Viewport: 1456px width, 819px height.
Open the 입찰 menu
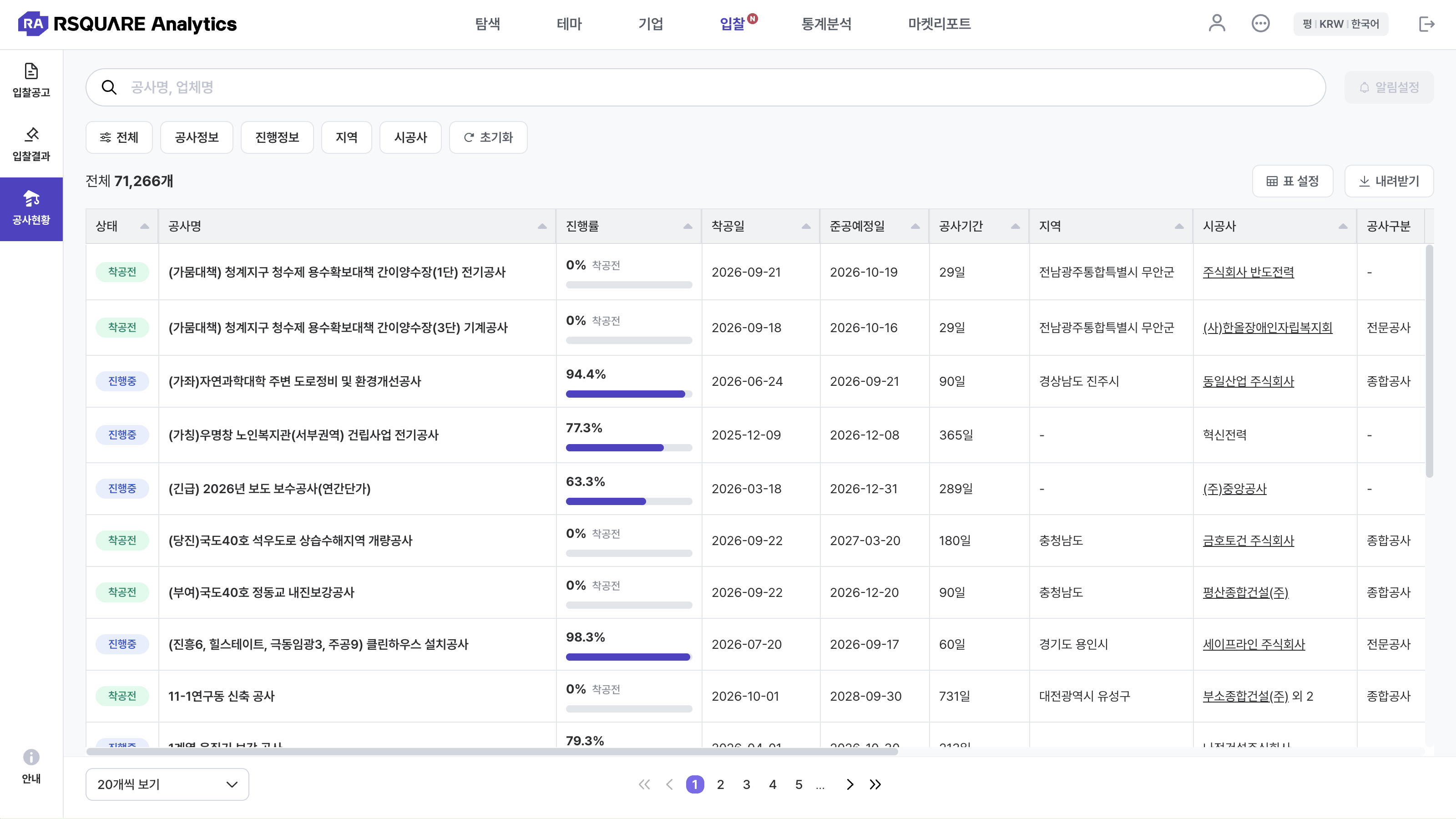[x=733, y=24]
